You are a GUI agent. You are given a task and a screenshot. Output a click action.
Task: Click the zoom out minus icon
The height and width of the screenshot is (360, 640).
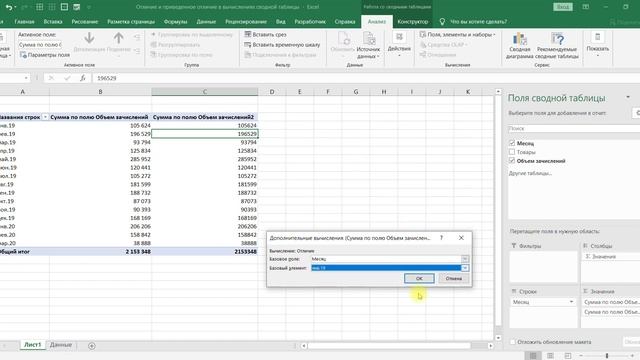[x=581, y=356]
